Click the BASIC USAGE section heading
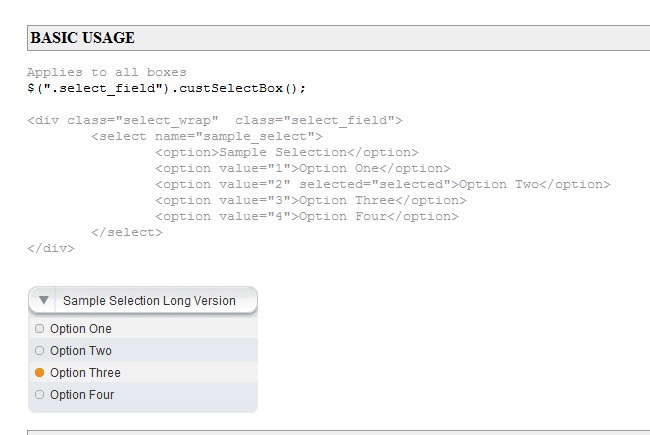The width and height of the screenshot is (650, 435). pyautogui.click(x=83, y=38)
